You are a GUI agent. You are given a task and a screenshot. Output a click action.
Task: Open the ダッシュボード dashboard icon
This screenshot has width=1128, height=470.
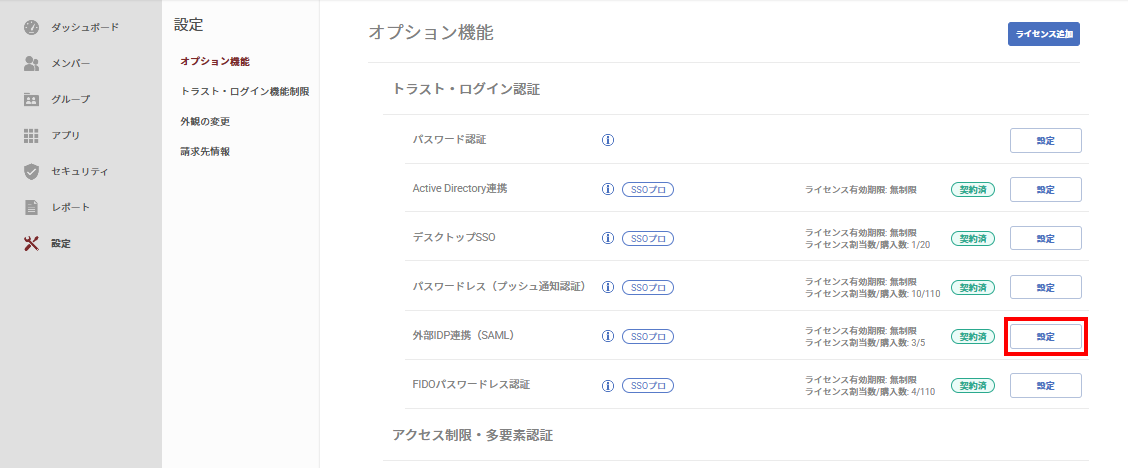click(x=31, y=27)
